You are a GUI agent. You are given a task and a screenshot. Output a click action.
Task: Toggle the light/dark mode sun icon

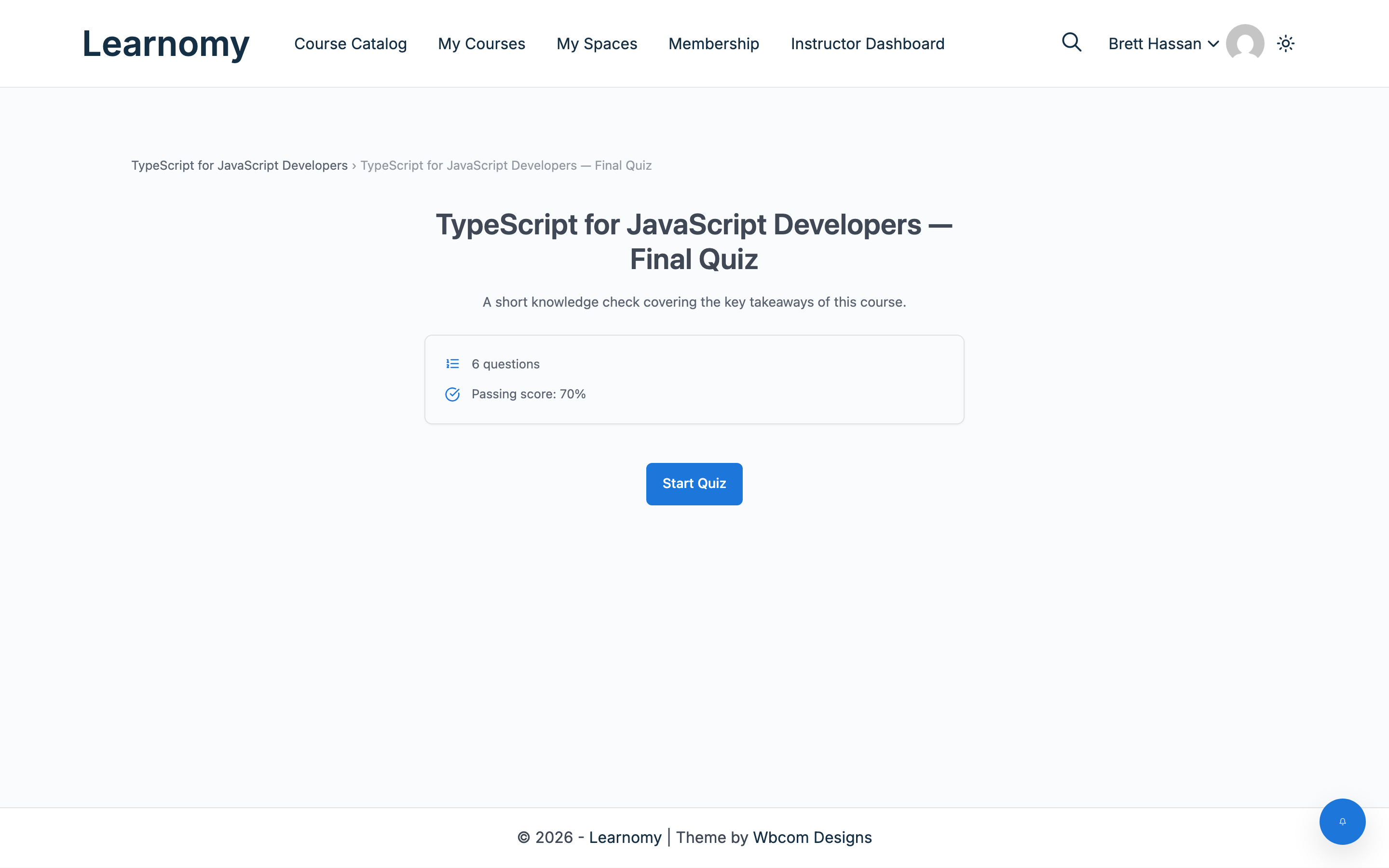click(1286, 43)
